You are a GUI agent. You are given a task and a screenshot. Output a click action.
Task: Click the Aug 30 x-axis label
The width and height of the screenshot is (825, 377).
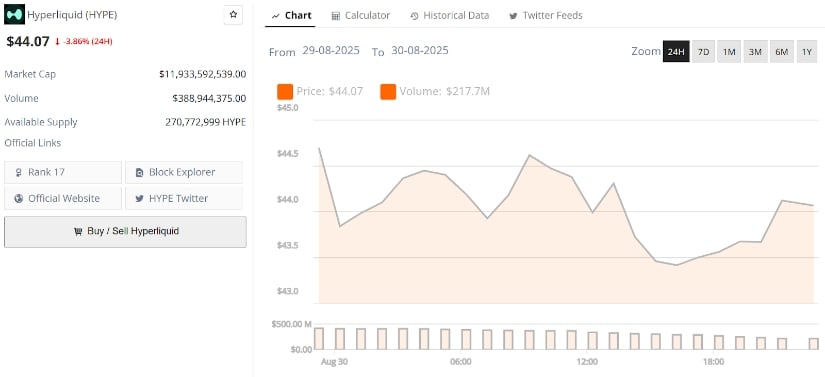[x=334, y=362]
